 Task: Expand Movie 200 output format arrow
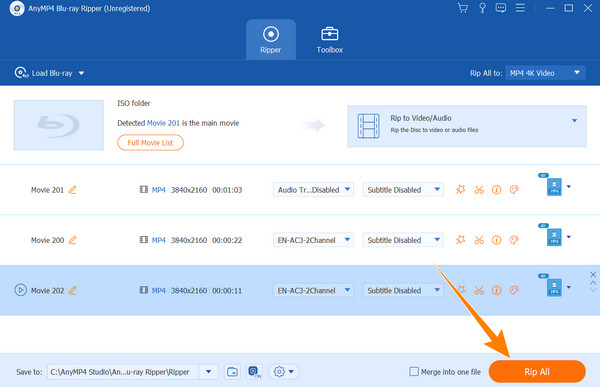tap(569, 237)
